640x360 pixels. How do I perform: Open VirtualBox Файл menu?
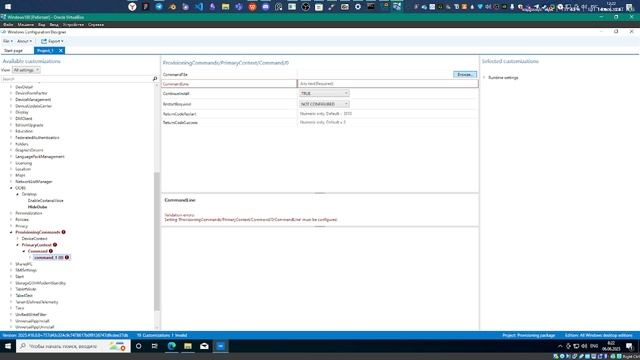pyautogui.click(x=8, y=24)
